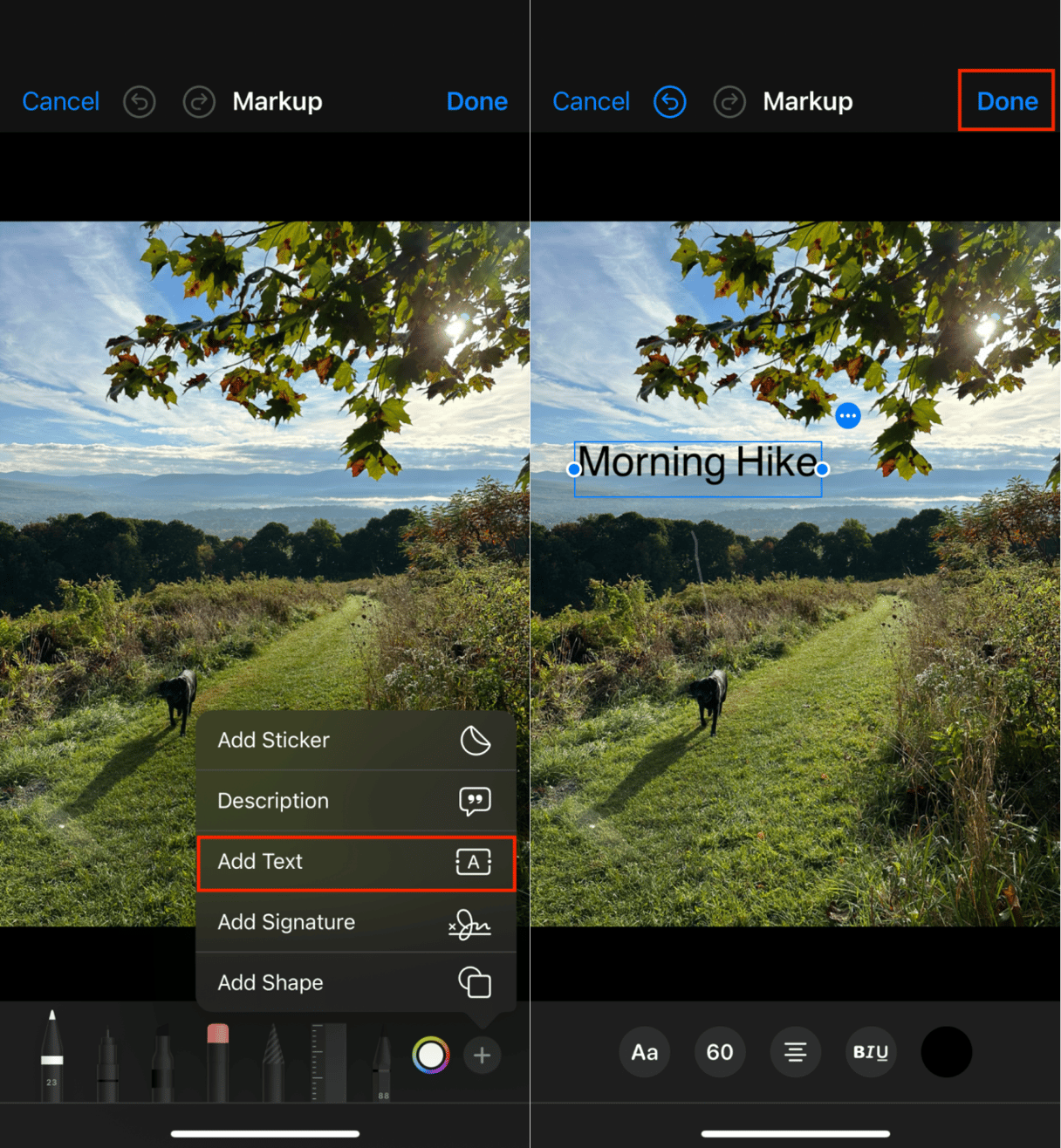This screenshot has height=1148, width=1061.
Task: Choose Add Text from the popup menu
Action: click(x=356, y=862)
